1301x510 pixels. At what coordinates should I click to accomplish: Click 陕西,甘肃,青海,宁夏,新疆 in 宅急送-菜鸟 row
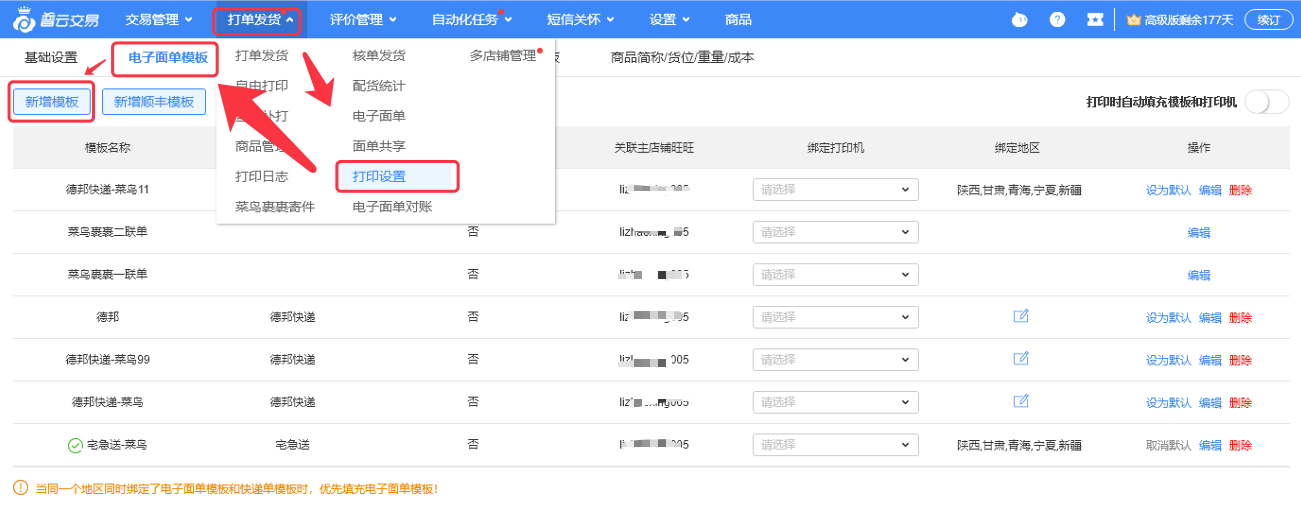(x=1020, y=445)
